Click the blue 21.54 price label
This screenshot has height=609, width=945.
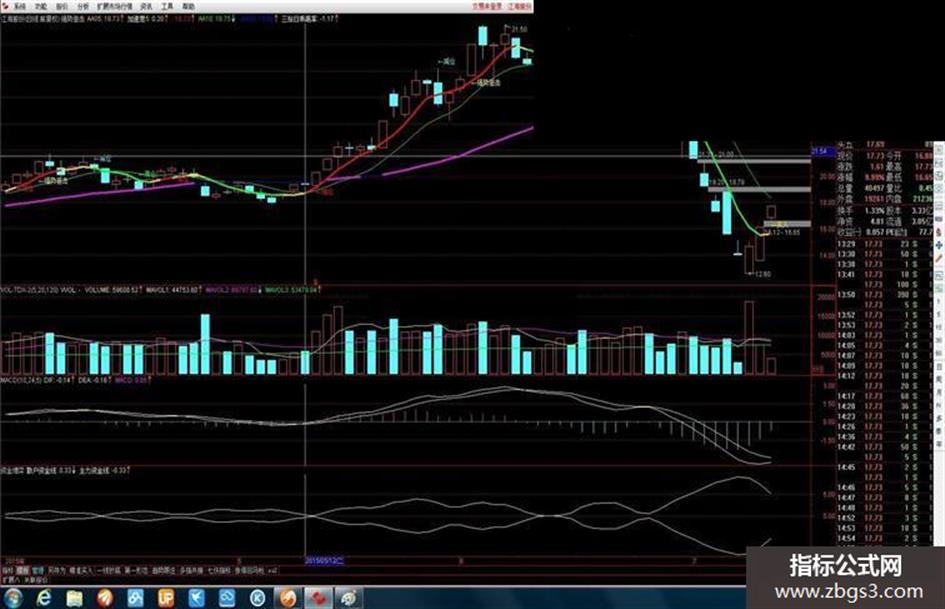click(820, 151)
